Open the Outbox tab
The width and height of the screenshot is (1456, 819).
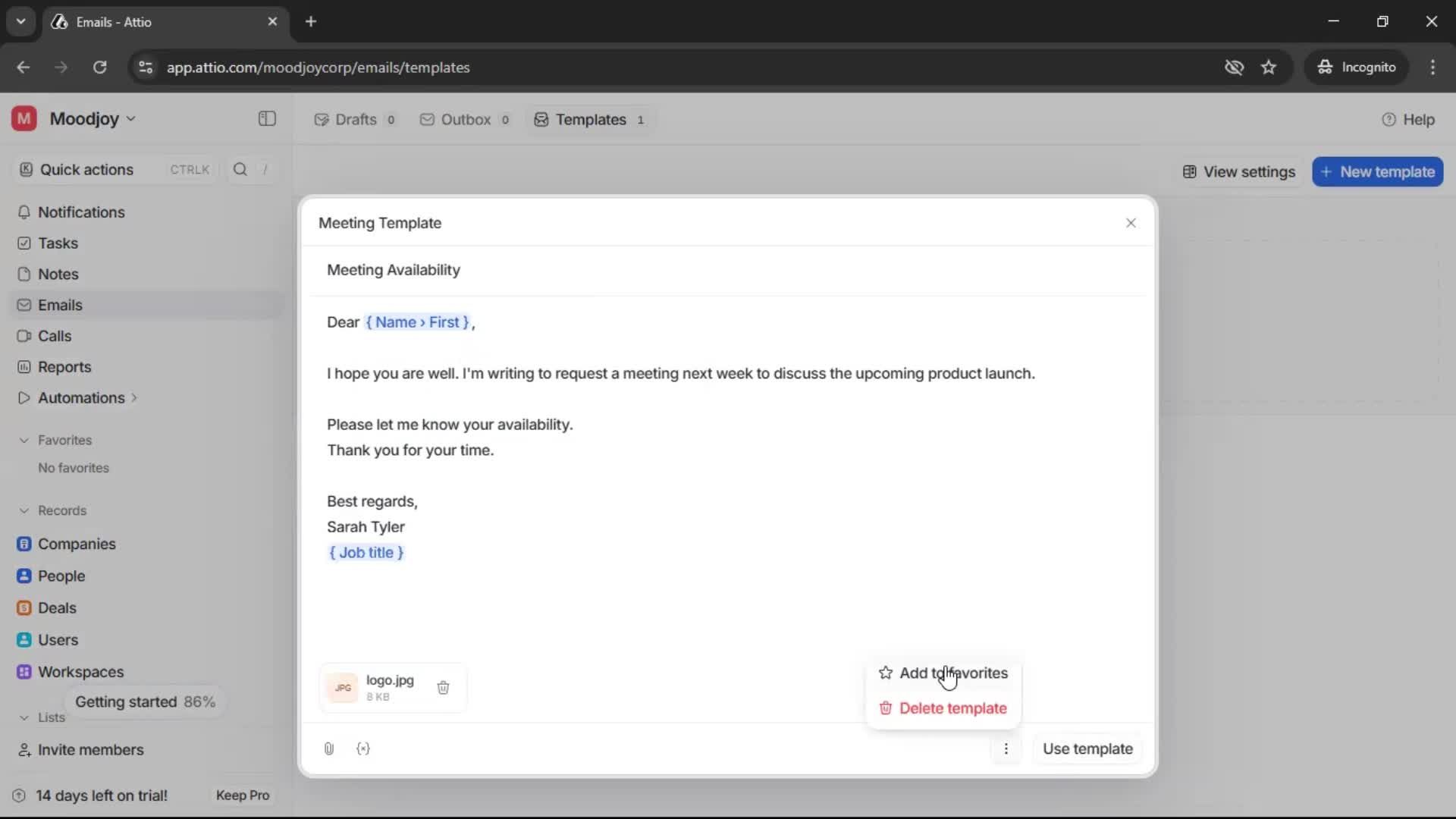464,119
